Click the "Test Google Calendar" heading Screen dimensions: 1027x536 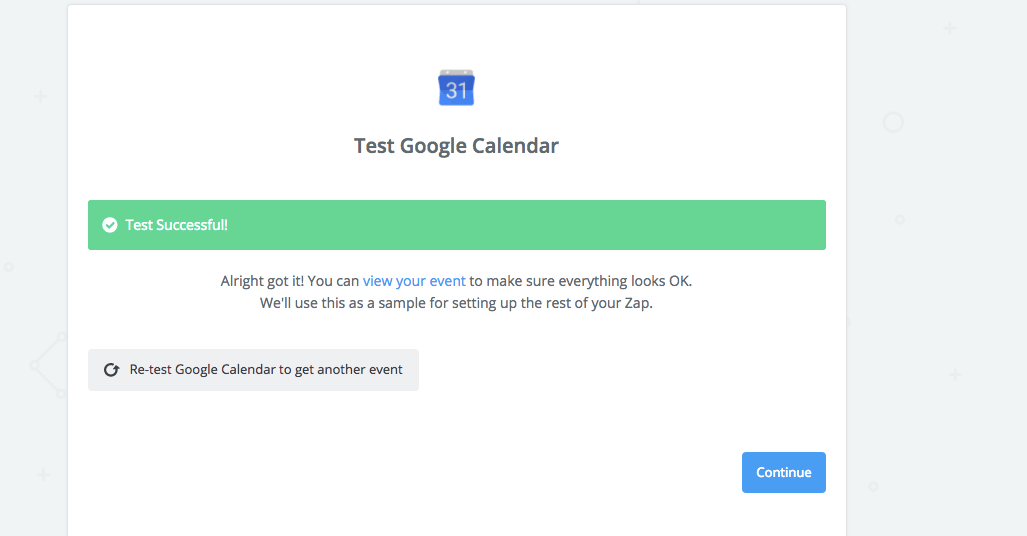[x=456, y=146]
